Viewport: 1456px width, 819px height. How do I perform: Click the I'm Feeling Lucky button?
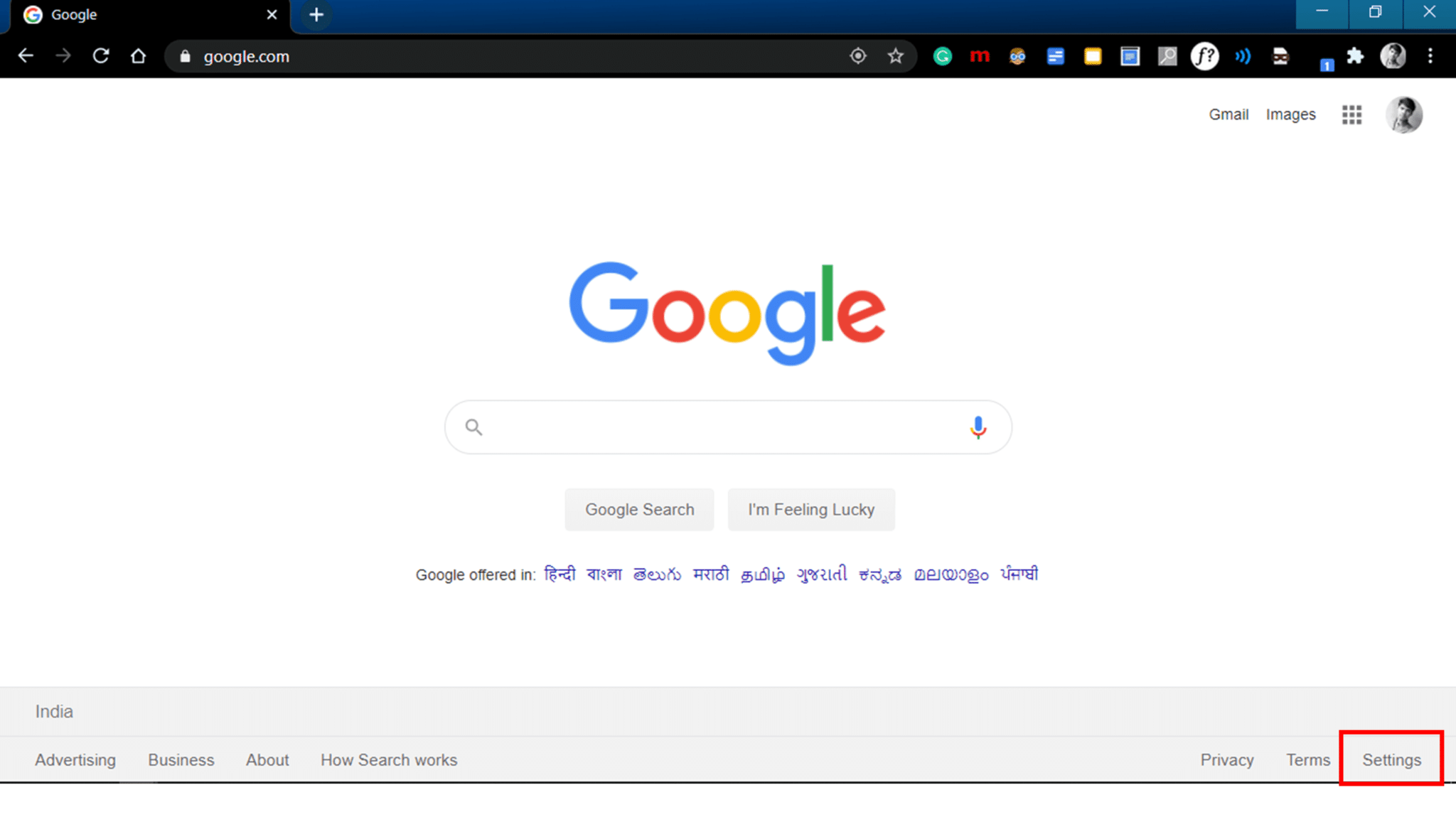click(811, 509)
